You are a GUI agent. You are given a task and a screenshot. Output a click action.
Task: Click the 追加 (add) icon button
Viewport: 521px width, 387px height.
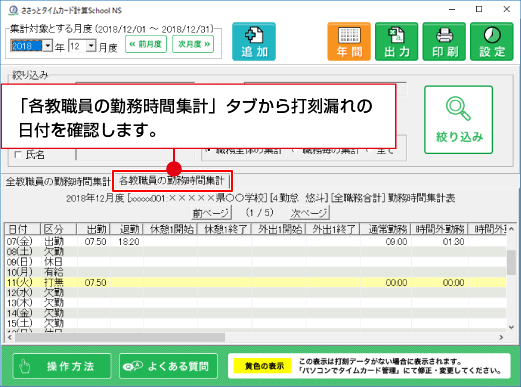tap(254, 42)
